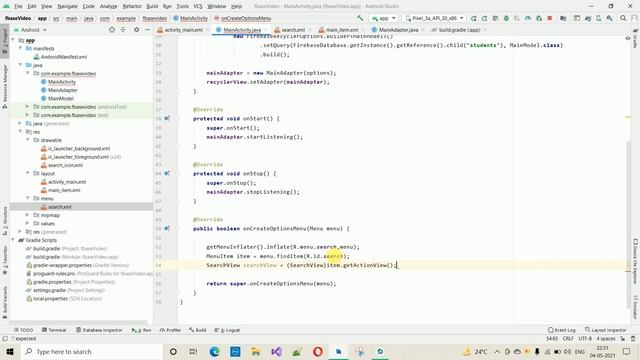This screenshot has height=360, width=640.
Task: Select MainModel class in project tree
Action: pyautogui.click(x=61, y=98)
